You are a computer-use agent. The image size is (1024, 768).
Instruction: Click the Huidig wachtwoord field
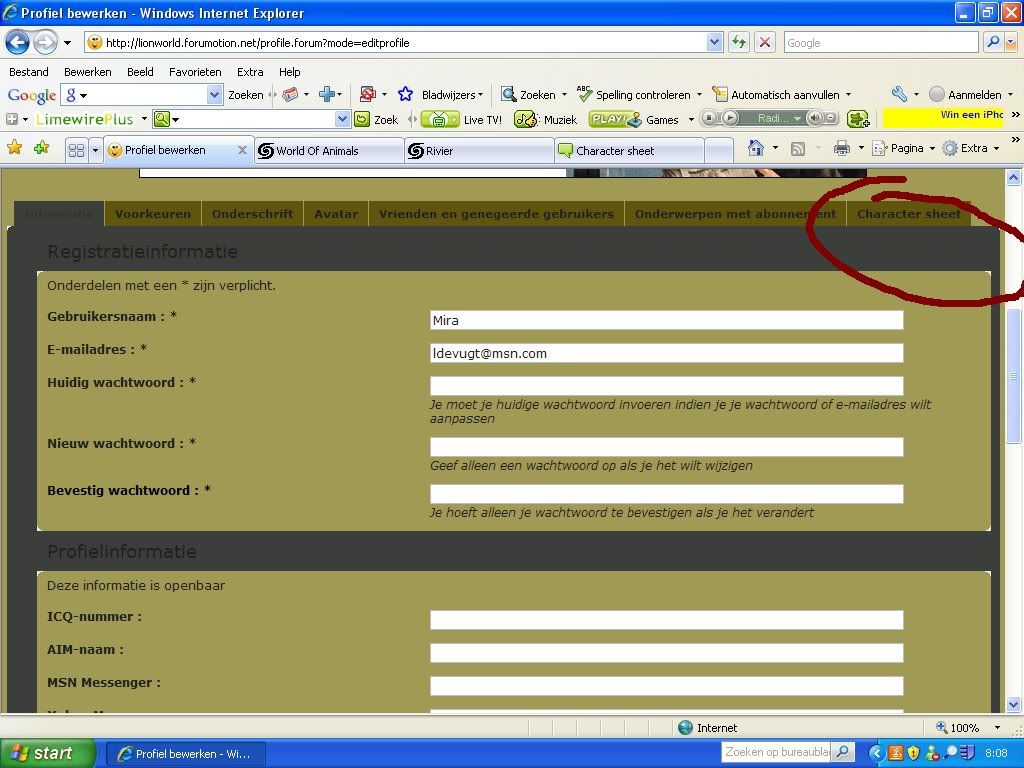[x=666, y=386]
